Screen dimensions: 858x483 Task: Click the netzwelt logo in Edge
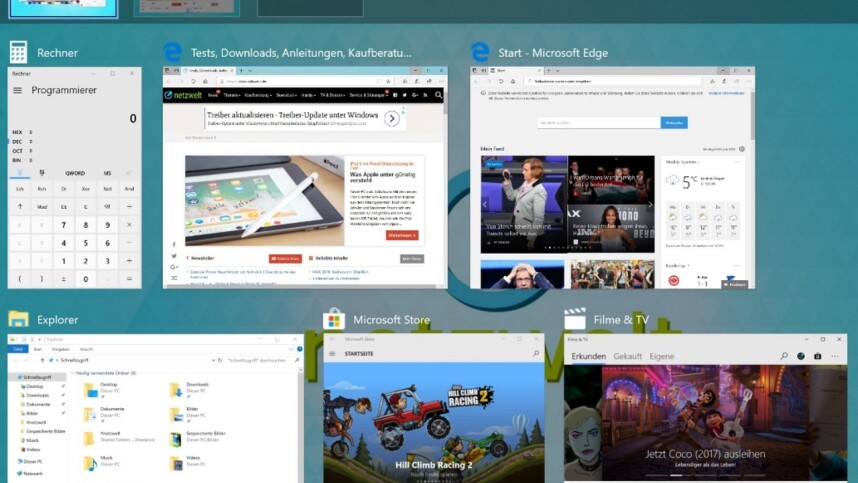[183, 95]
